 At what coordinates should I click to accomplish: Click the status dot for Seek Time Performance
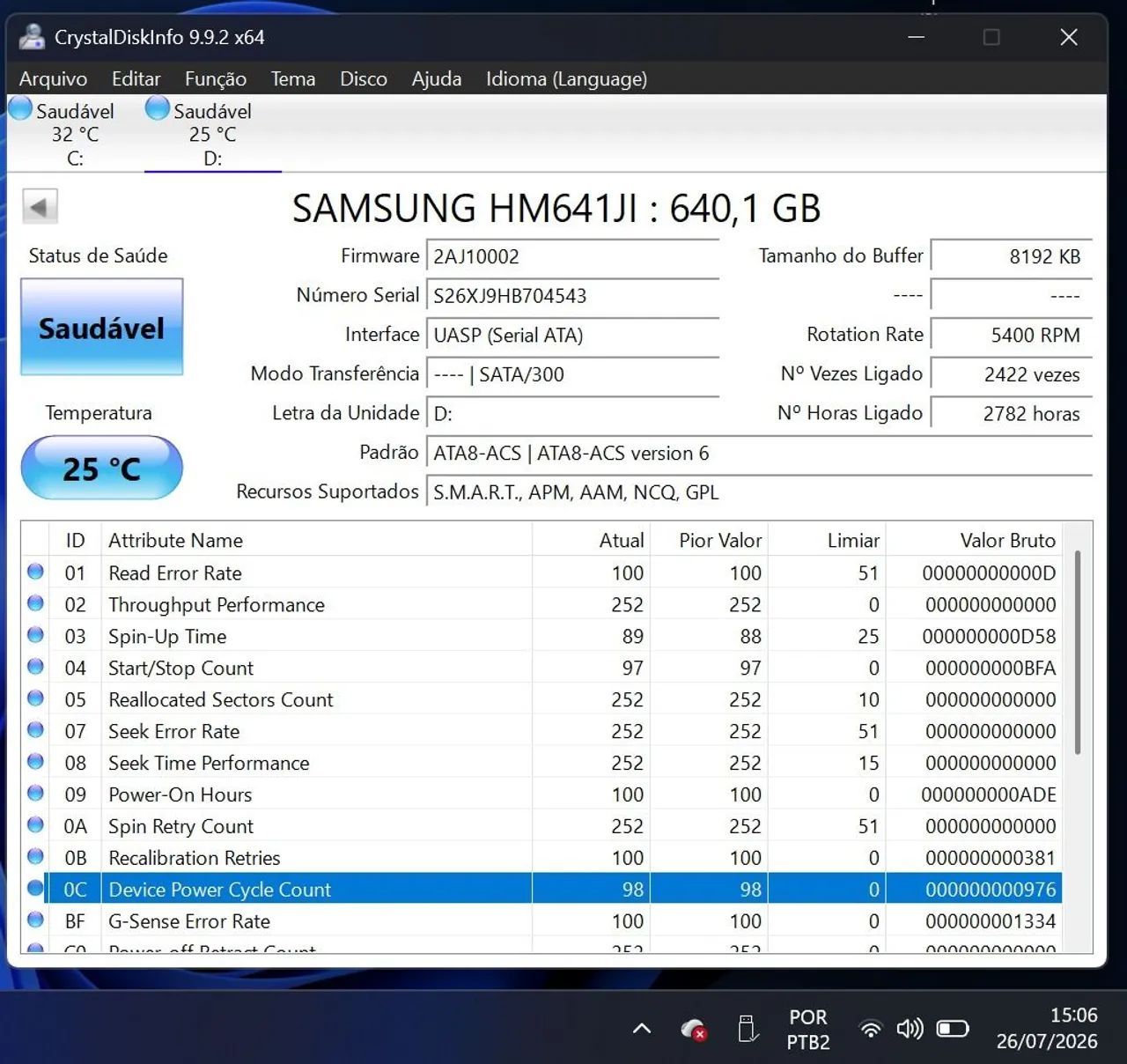(x=35, y=762)
